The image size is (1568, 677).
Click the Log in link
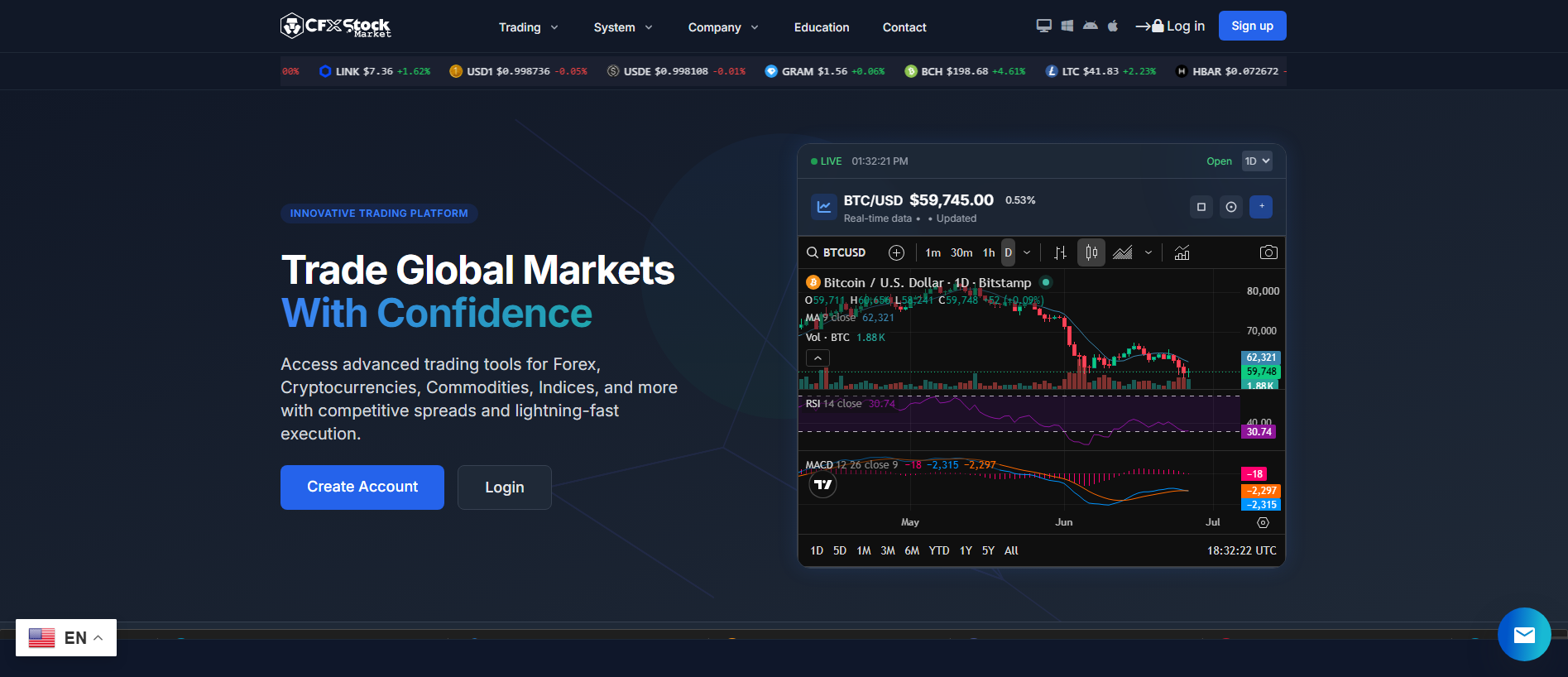click(1170, 26)
